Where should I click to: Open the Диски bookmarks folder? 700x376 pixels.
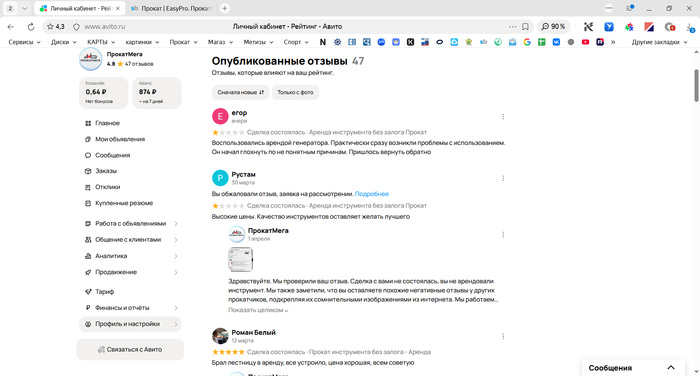63,42
